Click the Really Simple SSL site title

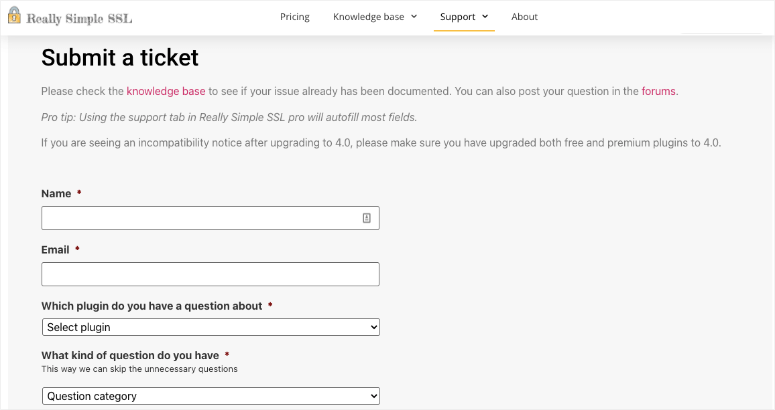(79, 19)
